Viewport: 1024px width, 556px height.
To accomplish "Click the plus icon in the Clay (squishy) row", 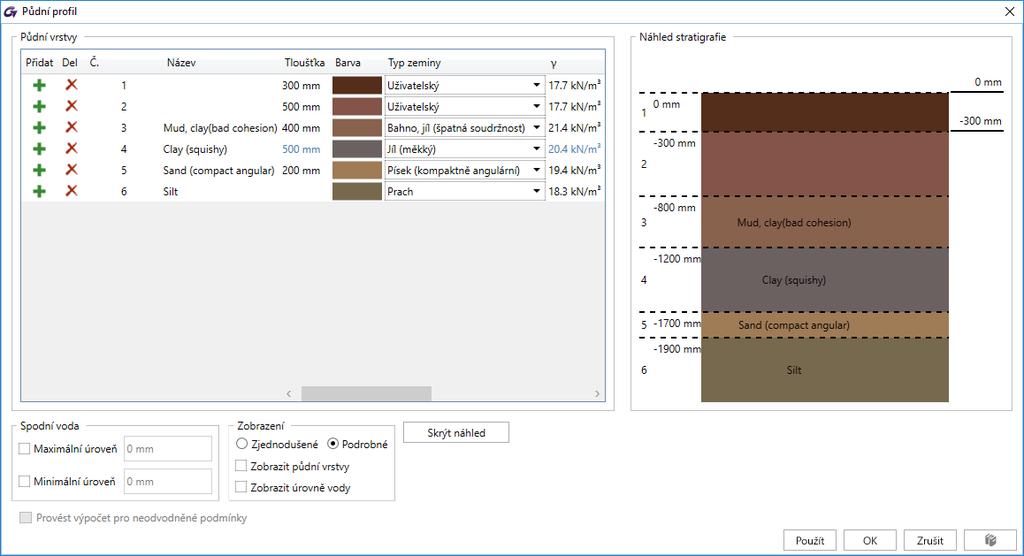I will pos(39,148).
